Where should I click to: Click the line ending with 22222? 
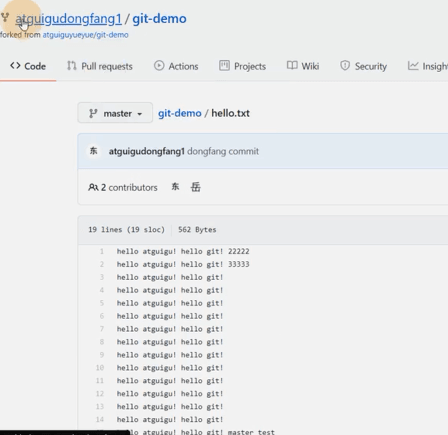[x=183, y=251]
